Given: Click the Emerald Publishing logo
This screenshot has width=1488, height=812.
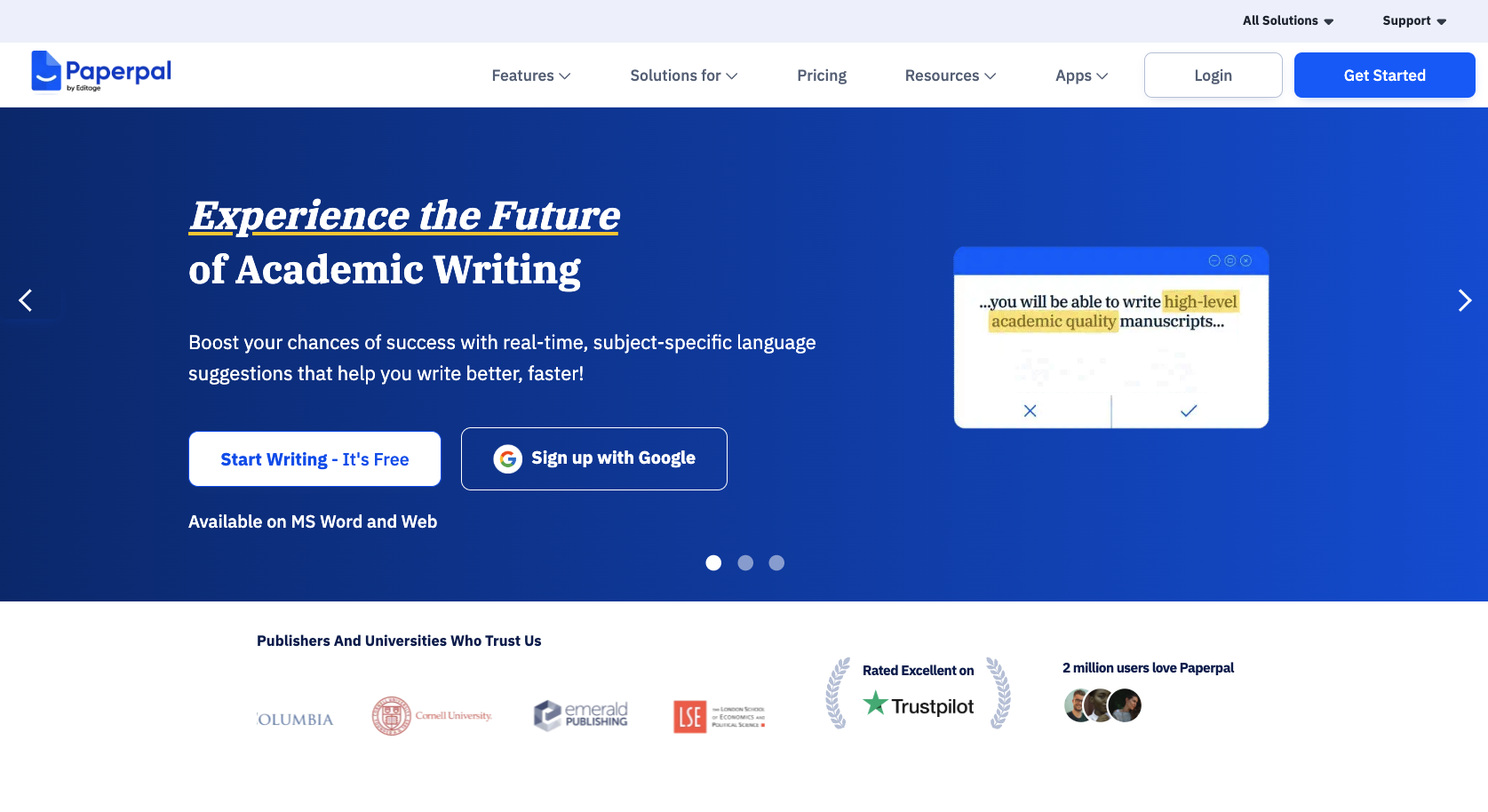Looking at the screenshot, I should [581, 715].
